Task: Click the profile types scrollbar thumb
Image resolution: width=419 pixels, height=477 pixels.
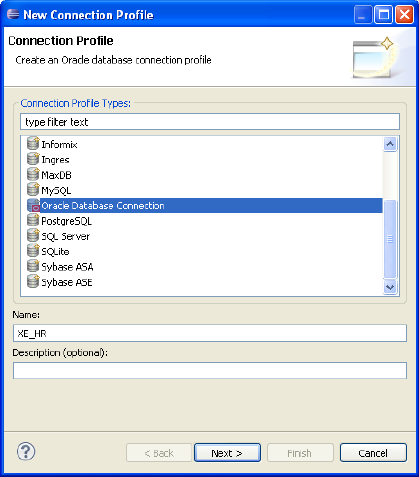Action: tap(390, 239)
